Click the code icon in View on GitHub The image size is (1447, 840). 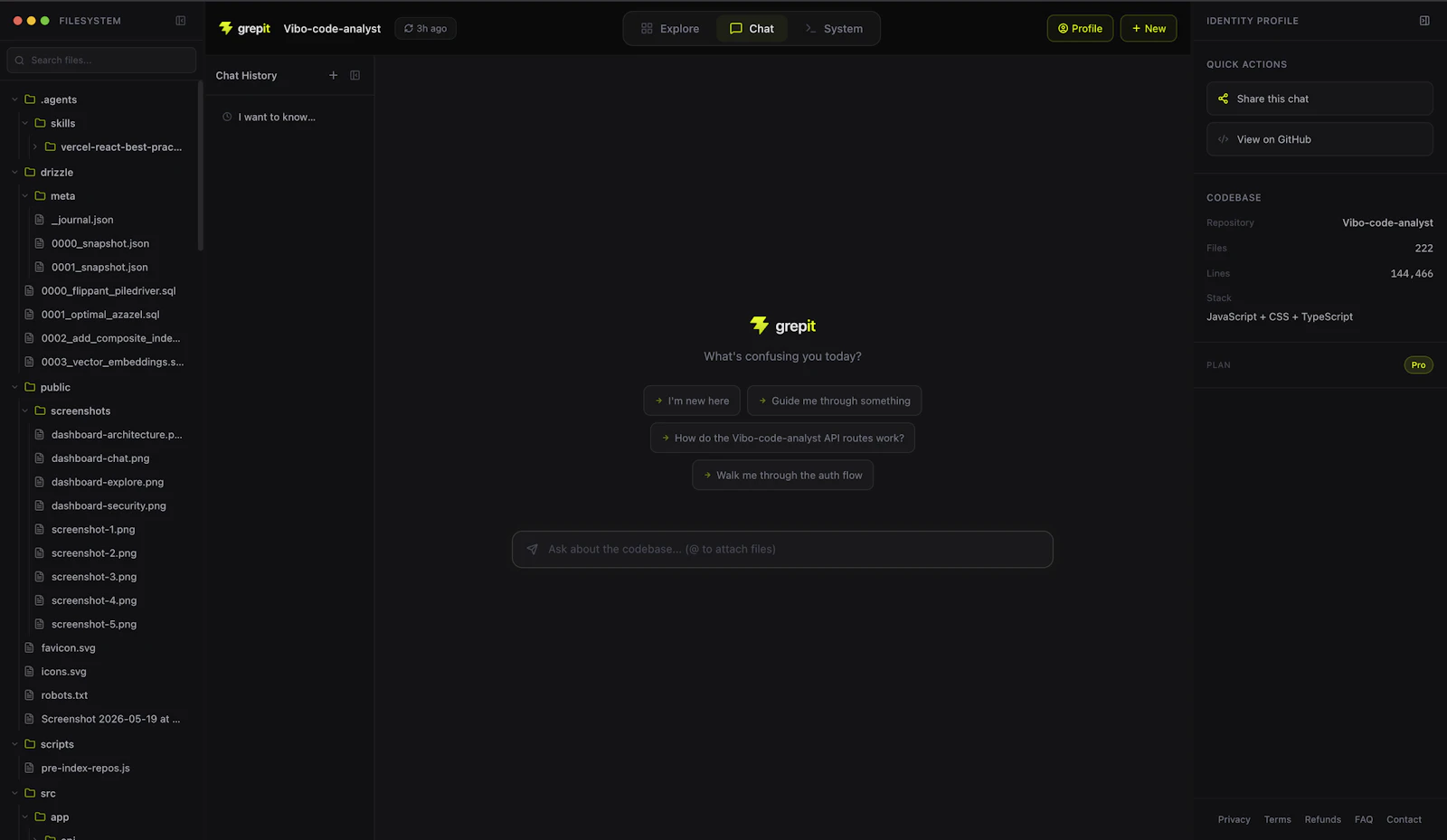point(1223,139)
